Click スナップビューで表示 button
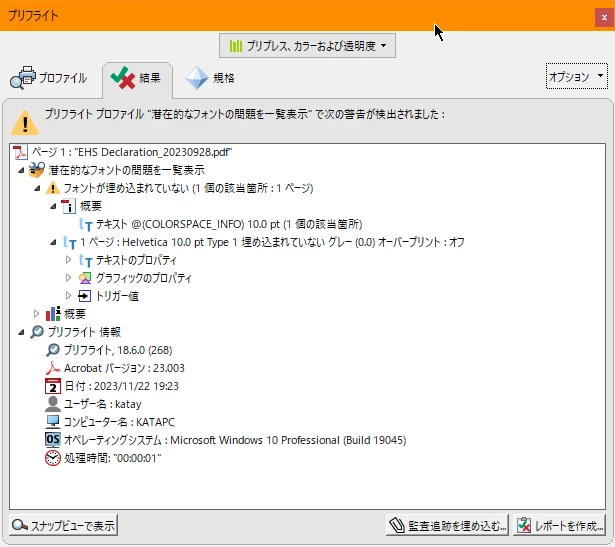Viewport: 615px width, 547px height. click(64, 525)
